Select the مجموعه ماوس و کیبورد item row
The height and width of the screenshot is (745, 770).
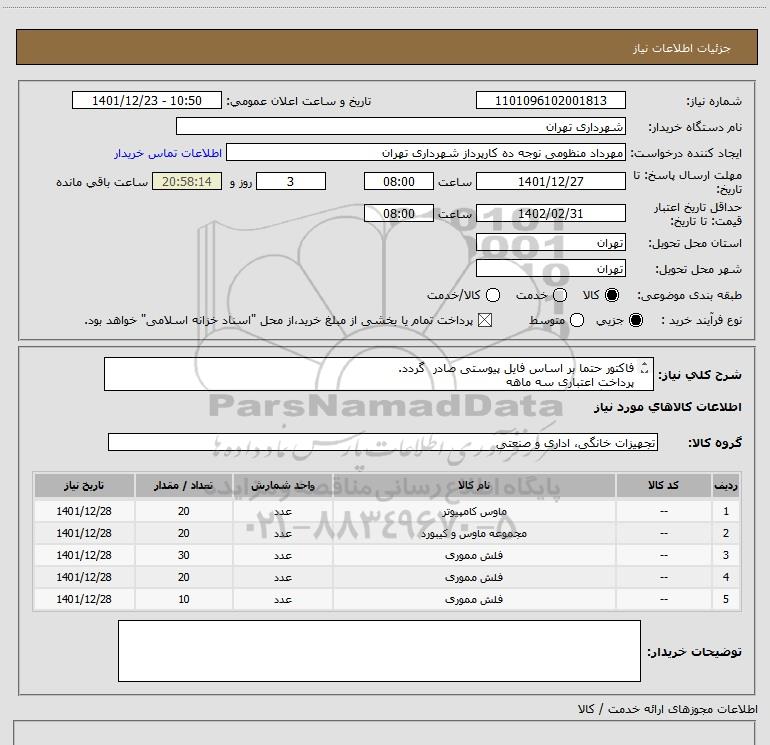387,533
